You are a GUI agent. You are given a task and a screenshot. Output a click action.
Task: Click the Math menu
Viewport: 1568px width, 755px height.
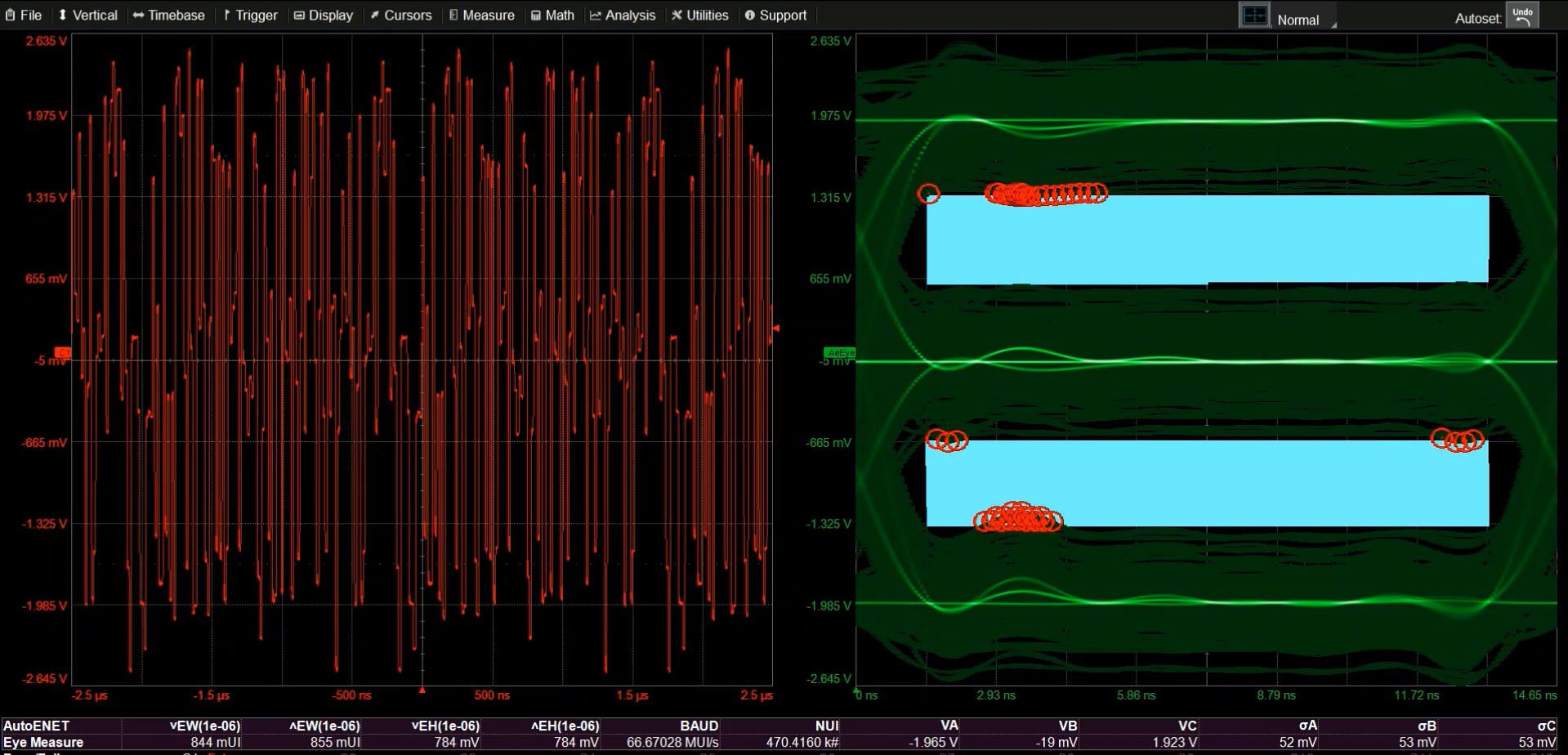552,16
